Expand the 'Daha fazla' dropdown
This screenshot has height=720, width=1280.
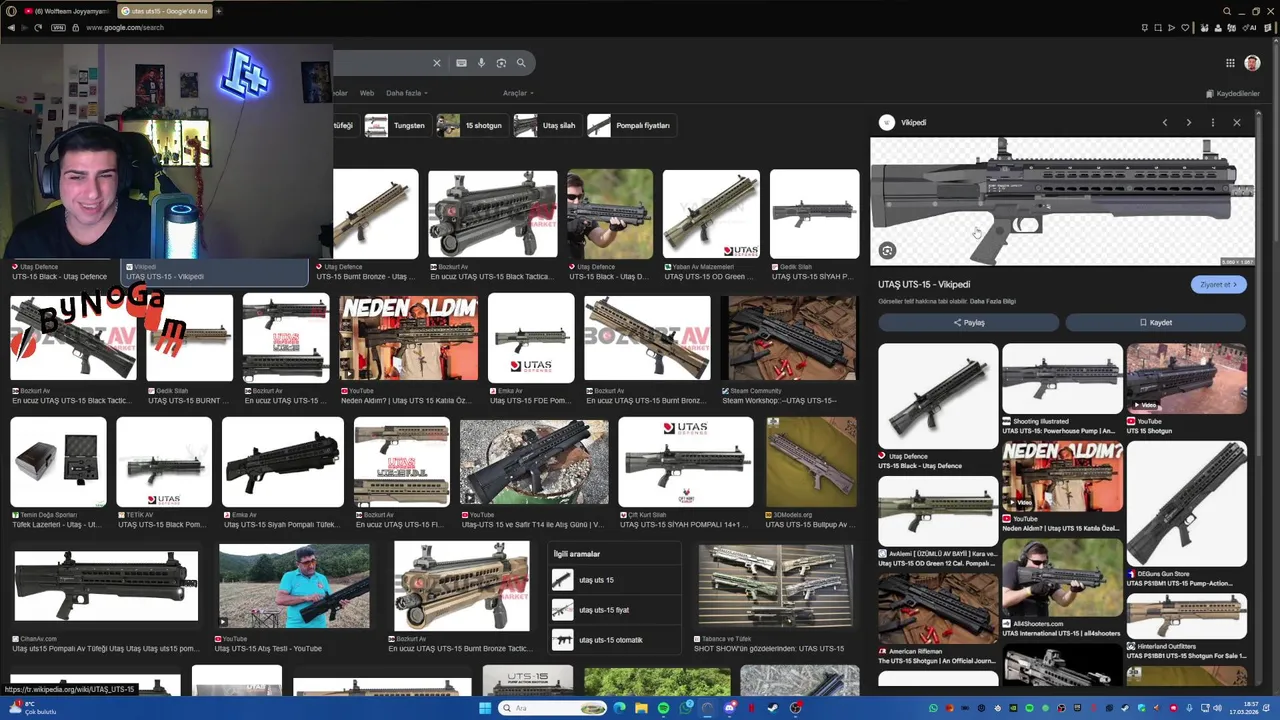click(406, 93)
